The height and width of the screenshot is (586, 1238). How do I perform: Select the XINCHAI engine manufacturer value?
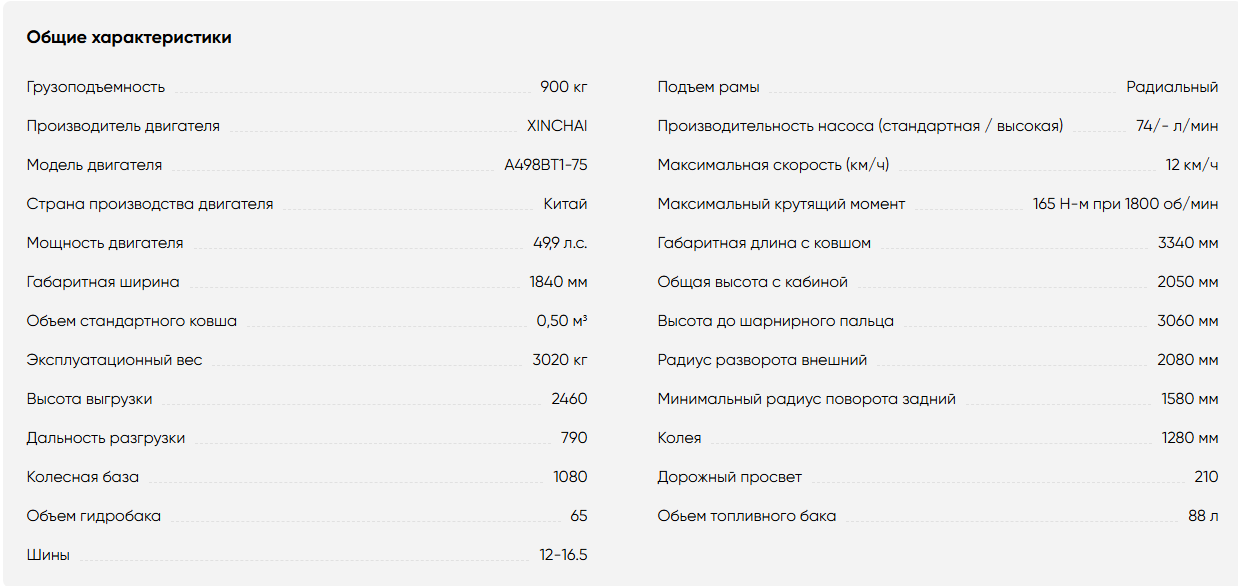(x=557, y=126)
